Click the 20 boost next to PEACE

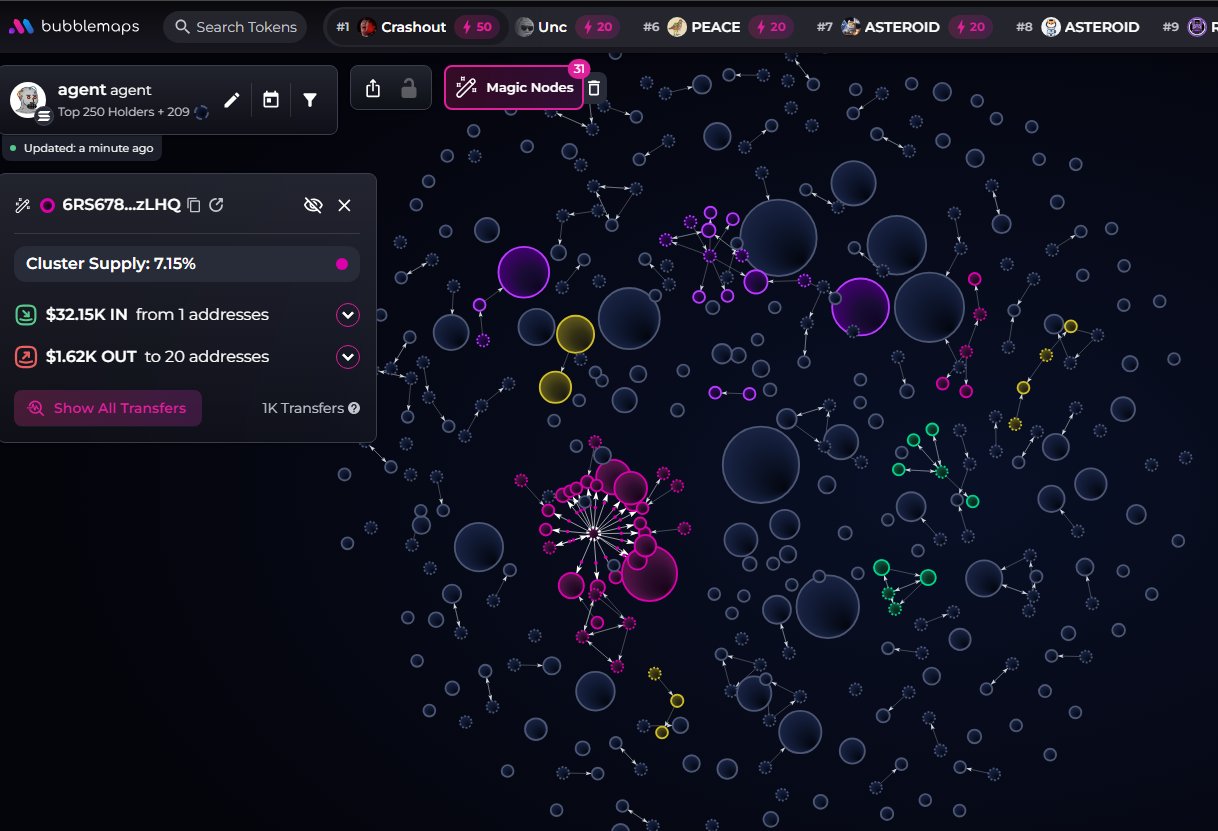coord(770,27)
